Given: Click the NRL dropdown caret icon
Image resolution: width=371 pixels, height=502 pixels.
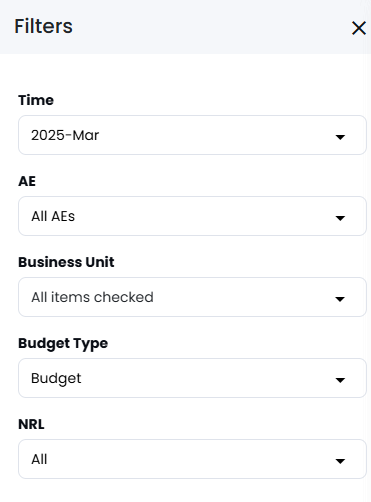Looking at the screenshot, I should [340, 461].
